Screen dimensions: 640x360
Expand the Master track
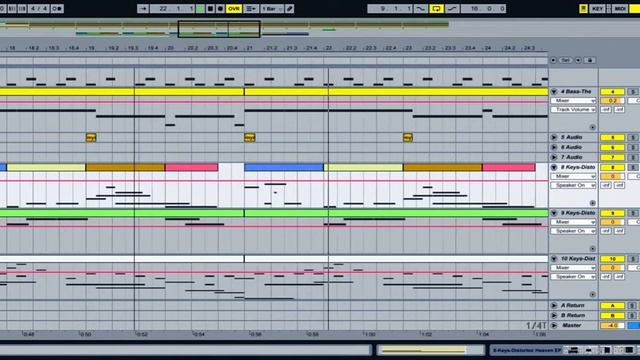point(554,325)
